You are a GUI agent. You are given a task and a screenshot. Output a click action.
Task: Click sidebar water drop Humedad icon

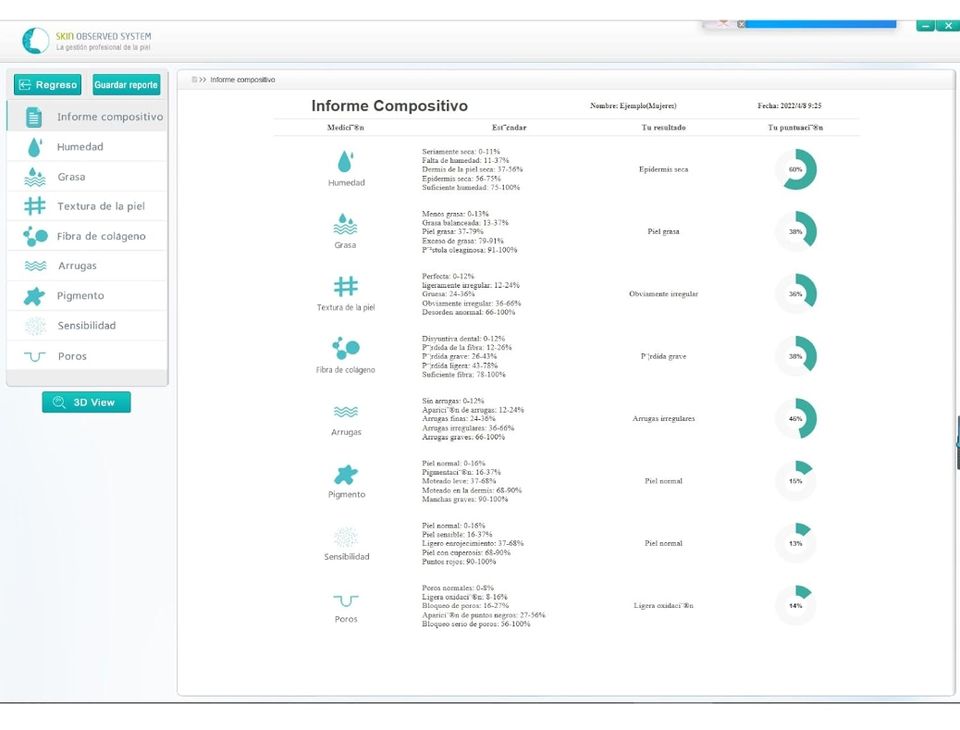click(x=35, y=147)
